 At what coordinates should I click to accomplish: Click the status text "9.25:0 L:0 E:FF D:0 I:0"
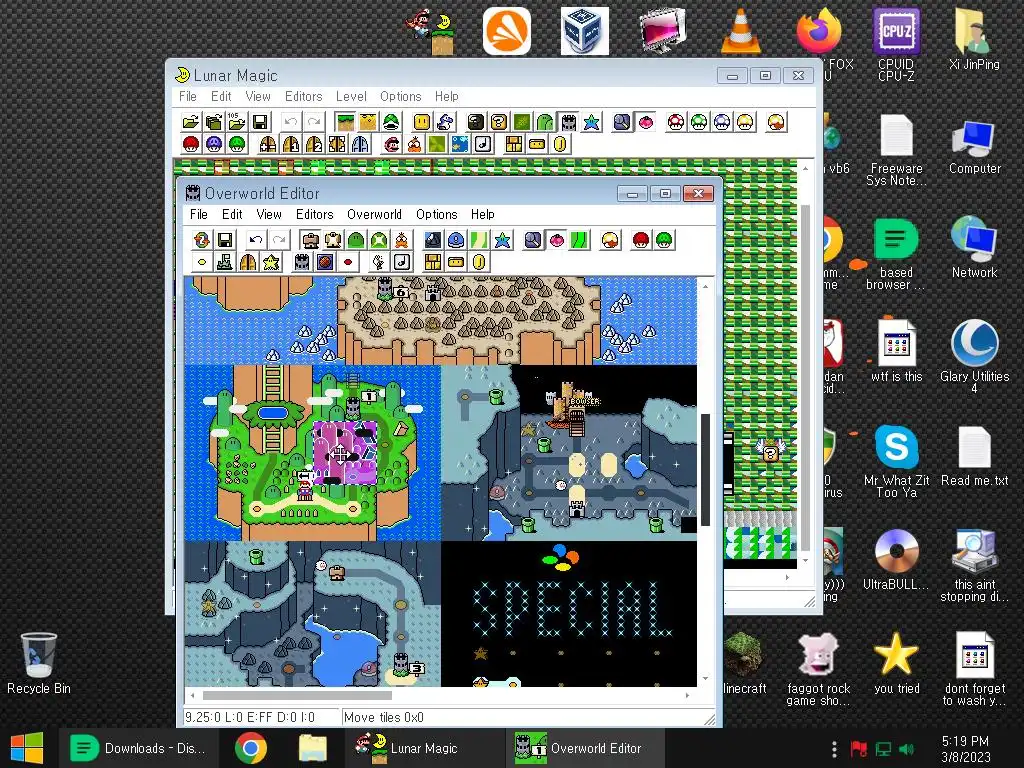pos(250,717)
